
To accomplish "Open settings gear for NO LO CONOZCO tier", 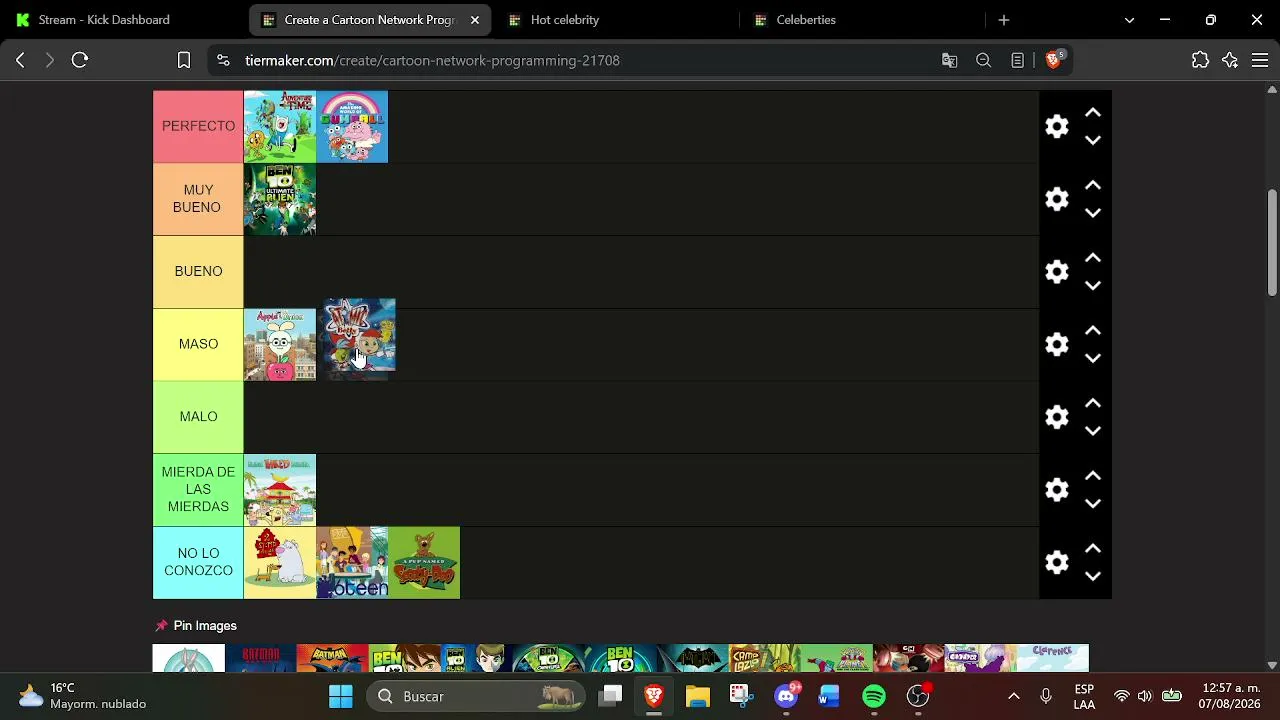I will [x=1057, y=562].
